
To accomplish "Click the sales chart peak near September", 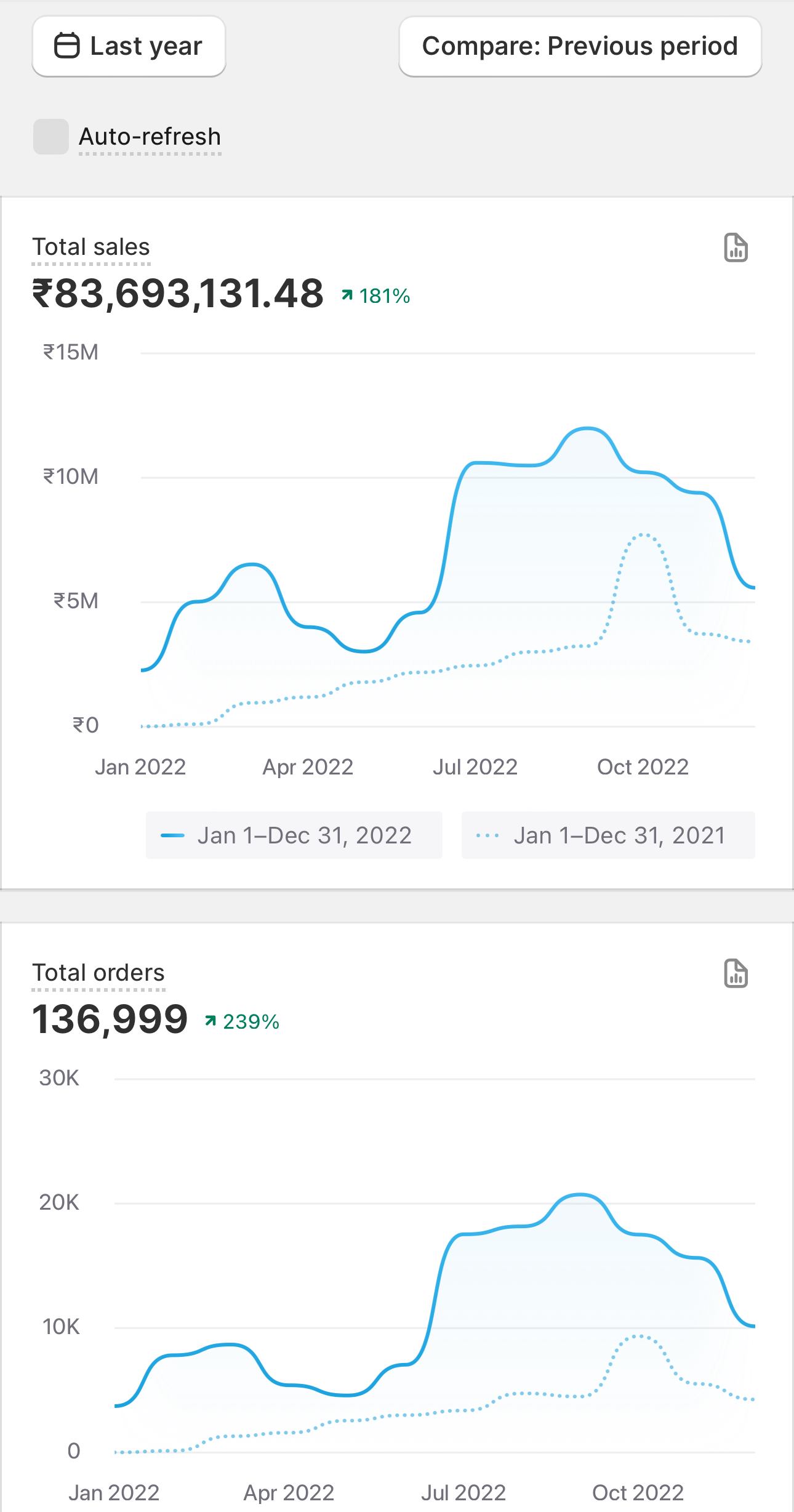I will [x=588, y=428].
